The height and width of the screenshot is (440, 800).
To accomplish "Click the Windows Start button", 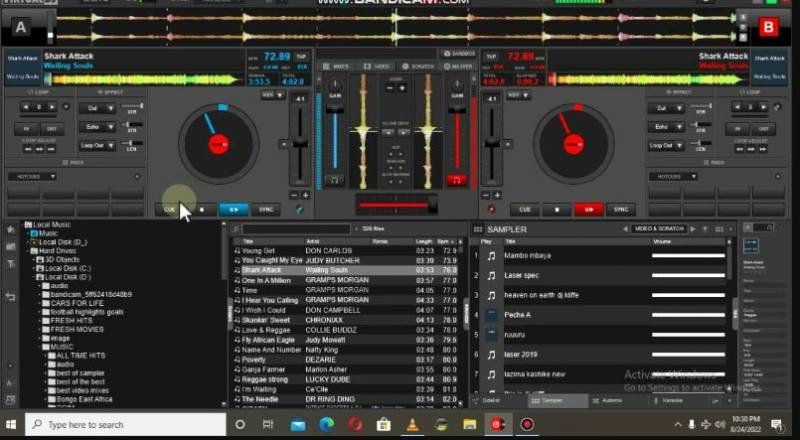I will coord(11,424).
